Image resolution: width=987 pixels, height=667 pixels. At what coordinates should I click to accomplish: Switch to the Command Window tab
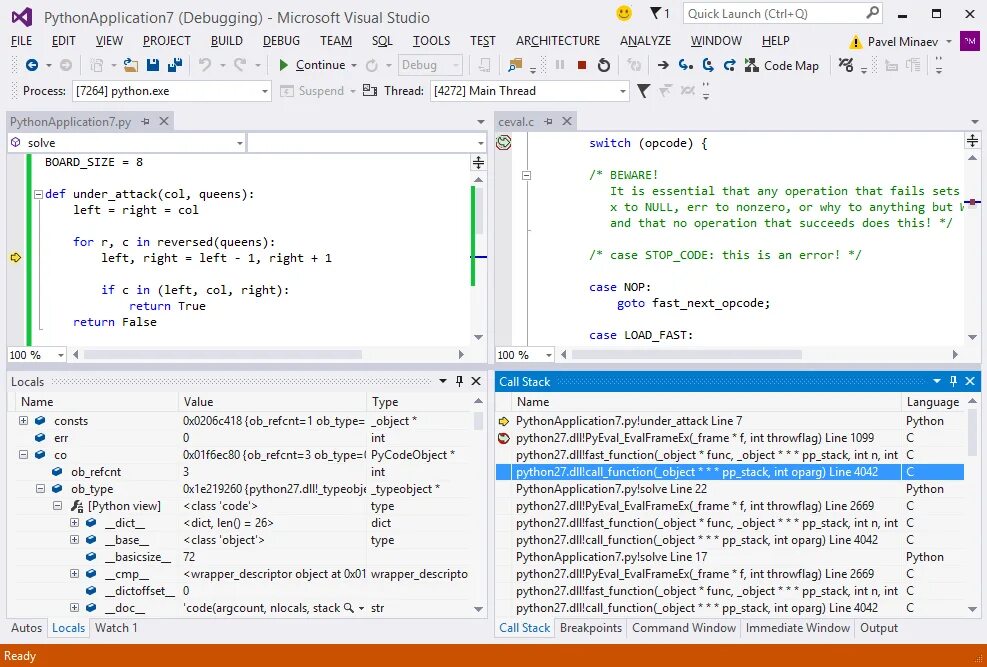pyautogui.click(x=684, y=627)
